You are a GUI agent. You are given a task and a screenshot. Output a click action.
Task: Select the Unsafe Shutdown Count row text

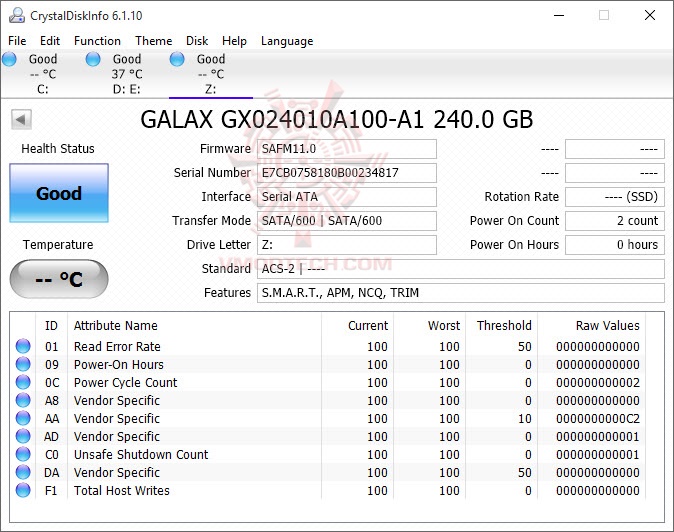coord(141,455)
